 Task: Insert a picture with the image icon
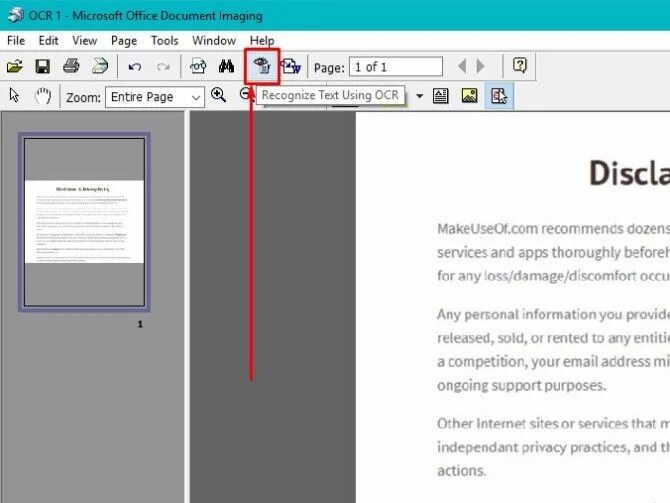point(470,95)
